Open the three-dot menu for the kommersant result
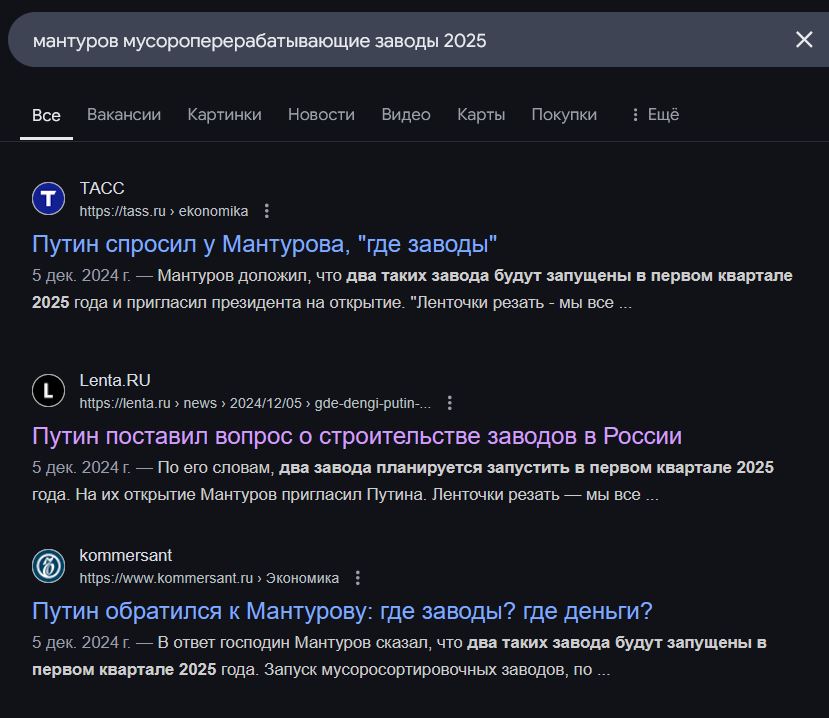Viewport: 829px width, 718px height. (x=357, y=578)
